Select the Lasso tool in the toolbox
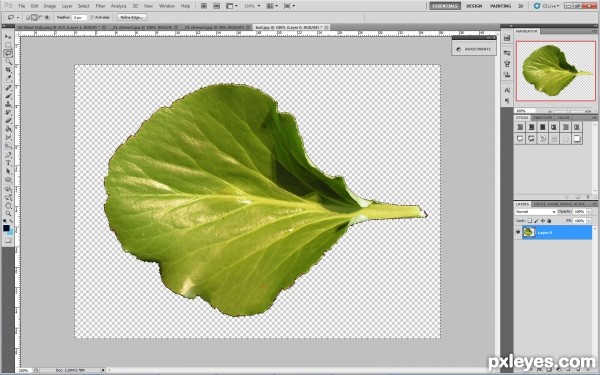Image resolution: width=600 pixels, height=375 pixels. coord(8,54)
